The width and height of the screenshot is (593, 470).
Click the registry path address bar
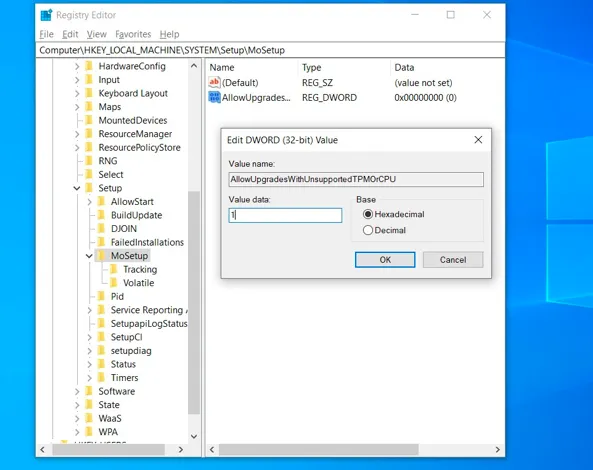pyautogui.click(x=270, y=50)
